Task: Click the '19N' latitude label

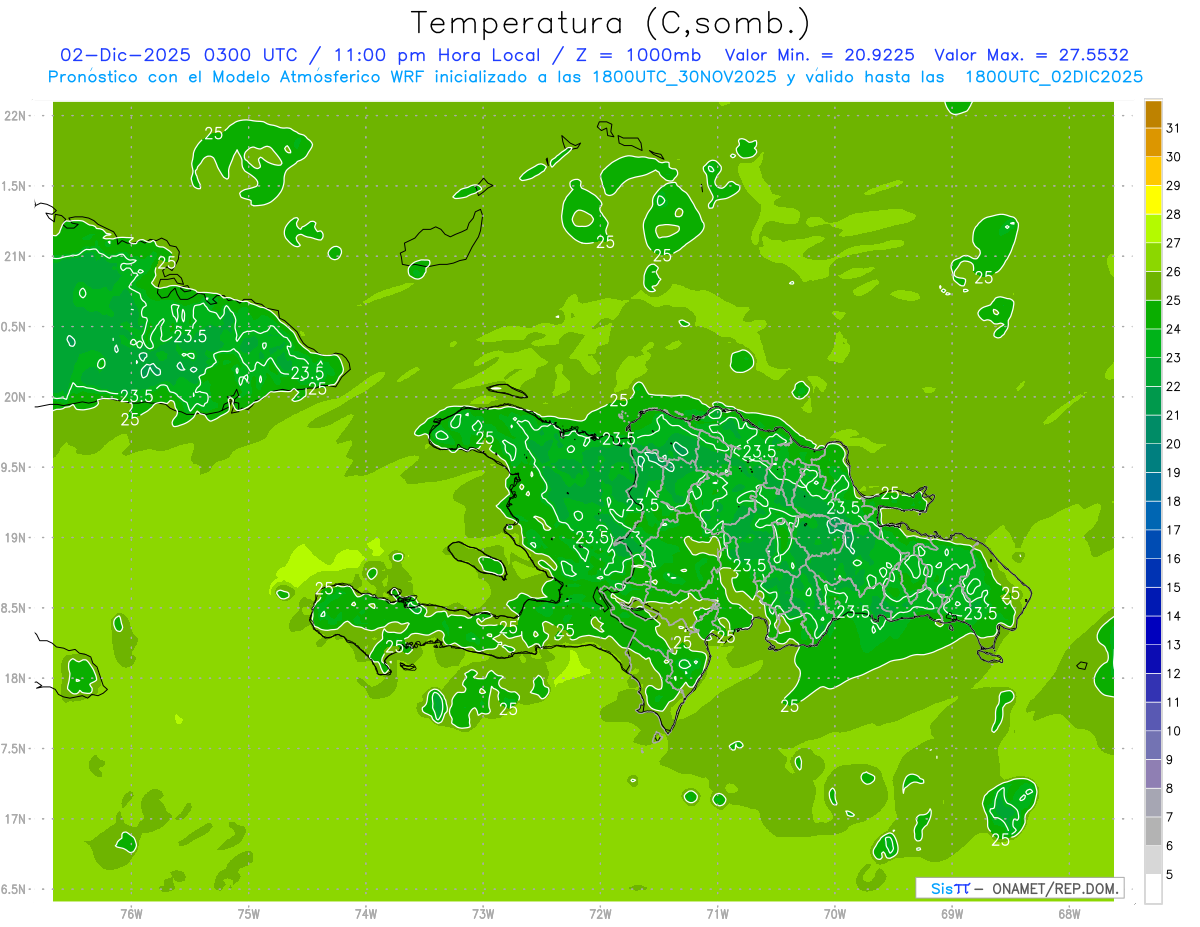Action: pyautogui.click(x=16, y=538)
